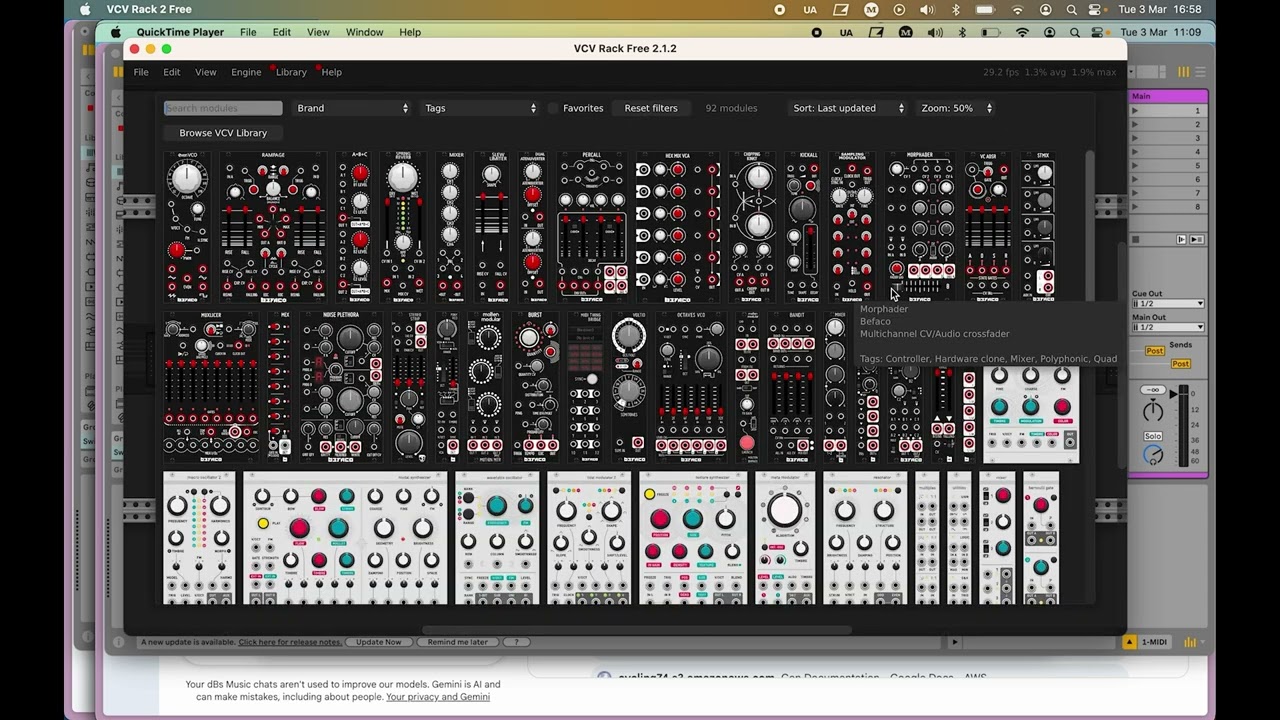
Task: Open the Tags filter dropdown
Action: [x=480, y=108]
